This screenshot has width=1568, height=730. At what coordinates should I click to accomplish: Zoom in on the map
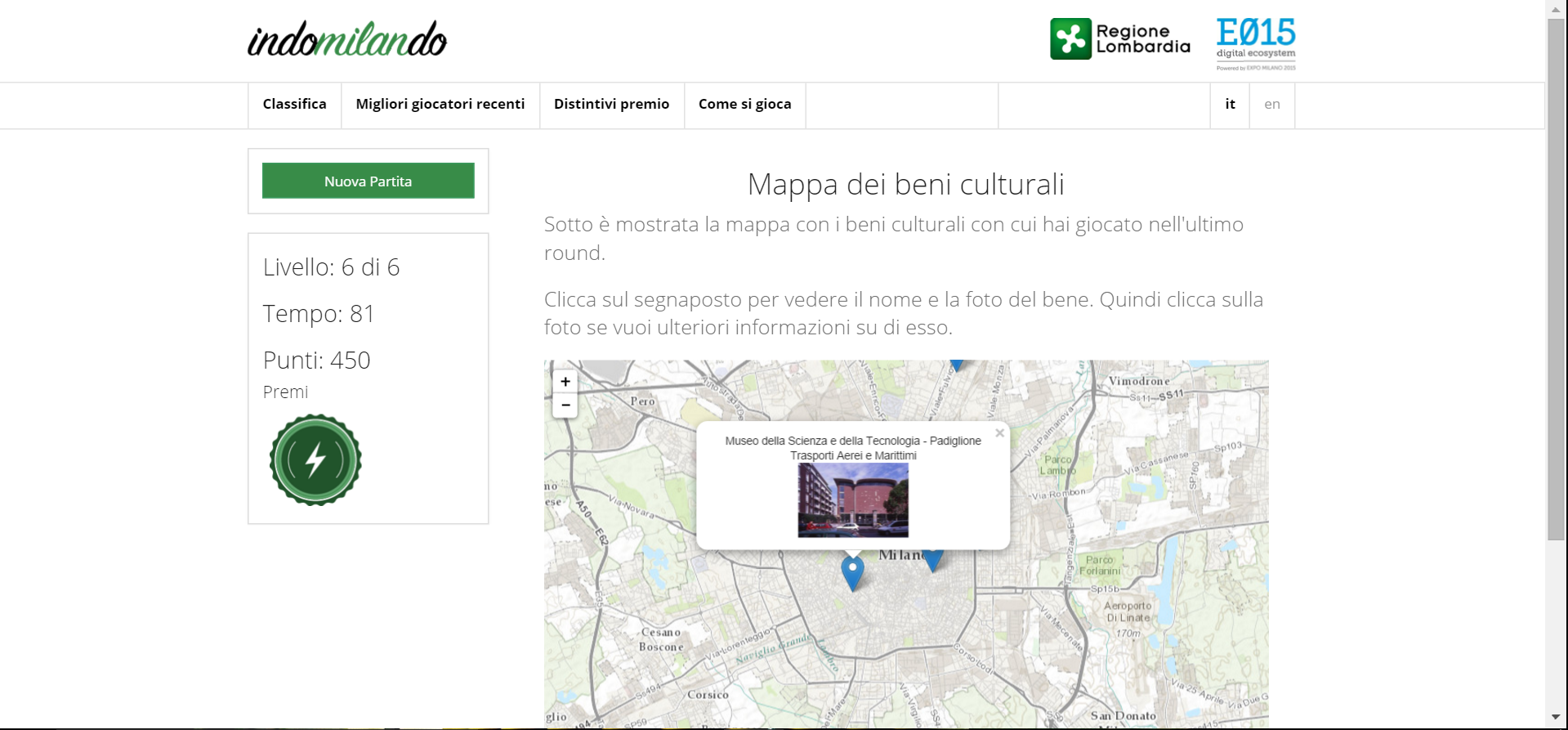click(565, 382)
